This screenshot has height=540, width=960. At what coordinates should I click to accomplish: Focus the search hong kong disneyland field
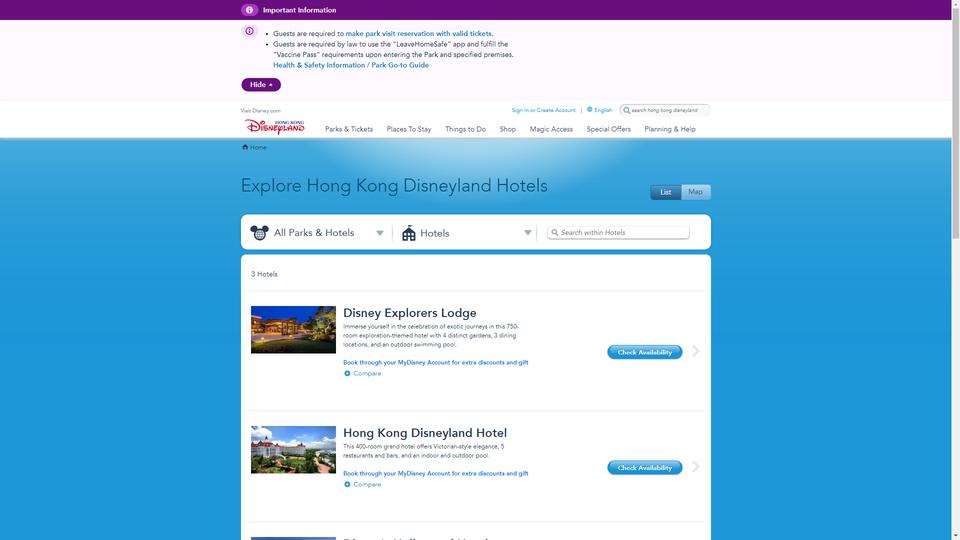(x=665, y=110)
